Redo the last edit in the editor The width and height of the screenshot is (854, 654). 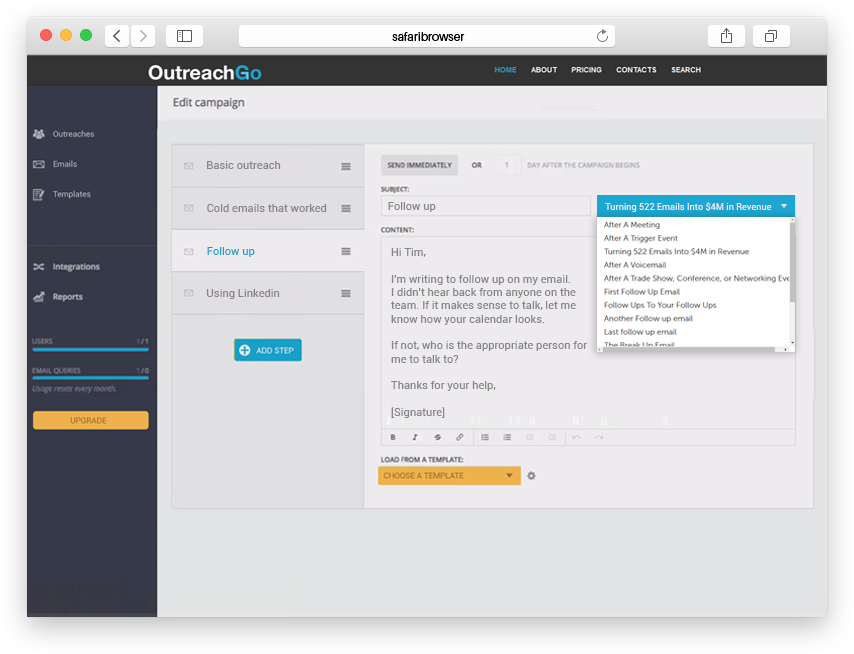click(599, 437)
